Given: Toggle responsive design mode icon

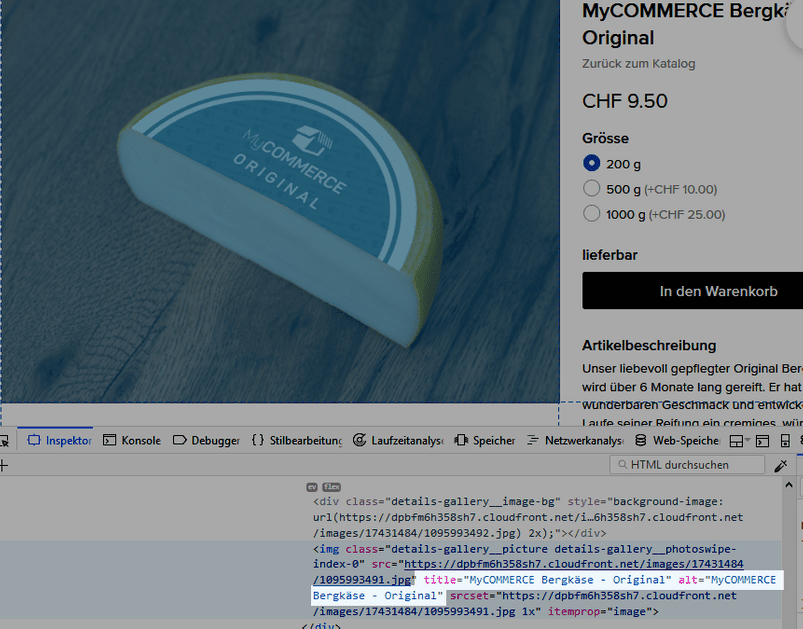Looking at the screenshot, I should pos(785,441).
